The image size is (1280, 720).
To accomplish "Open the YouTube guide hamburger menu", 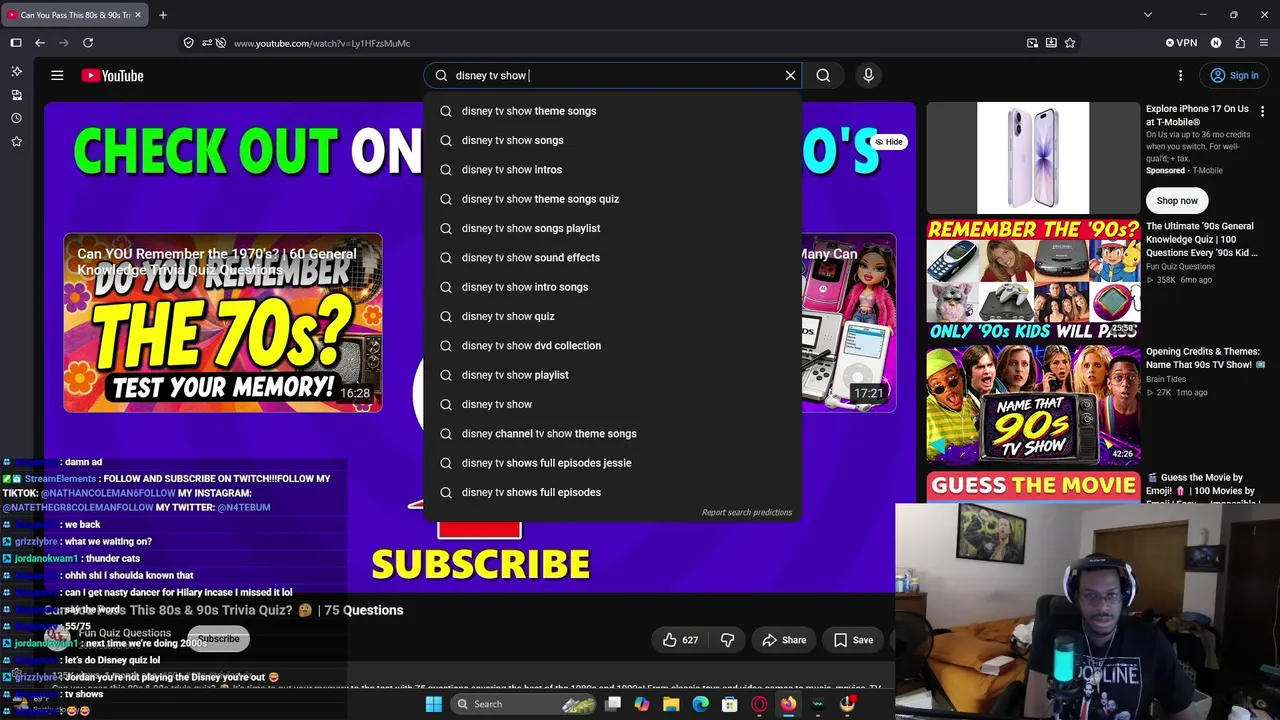I will [57, 75].
